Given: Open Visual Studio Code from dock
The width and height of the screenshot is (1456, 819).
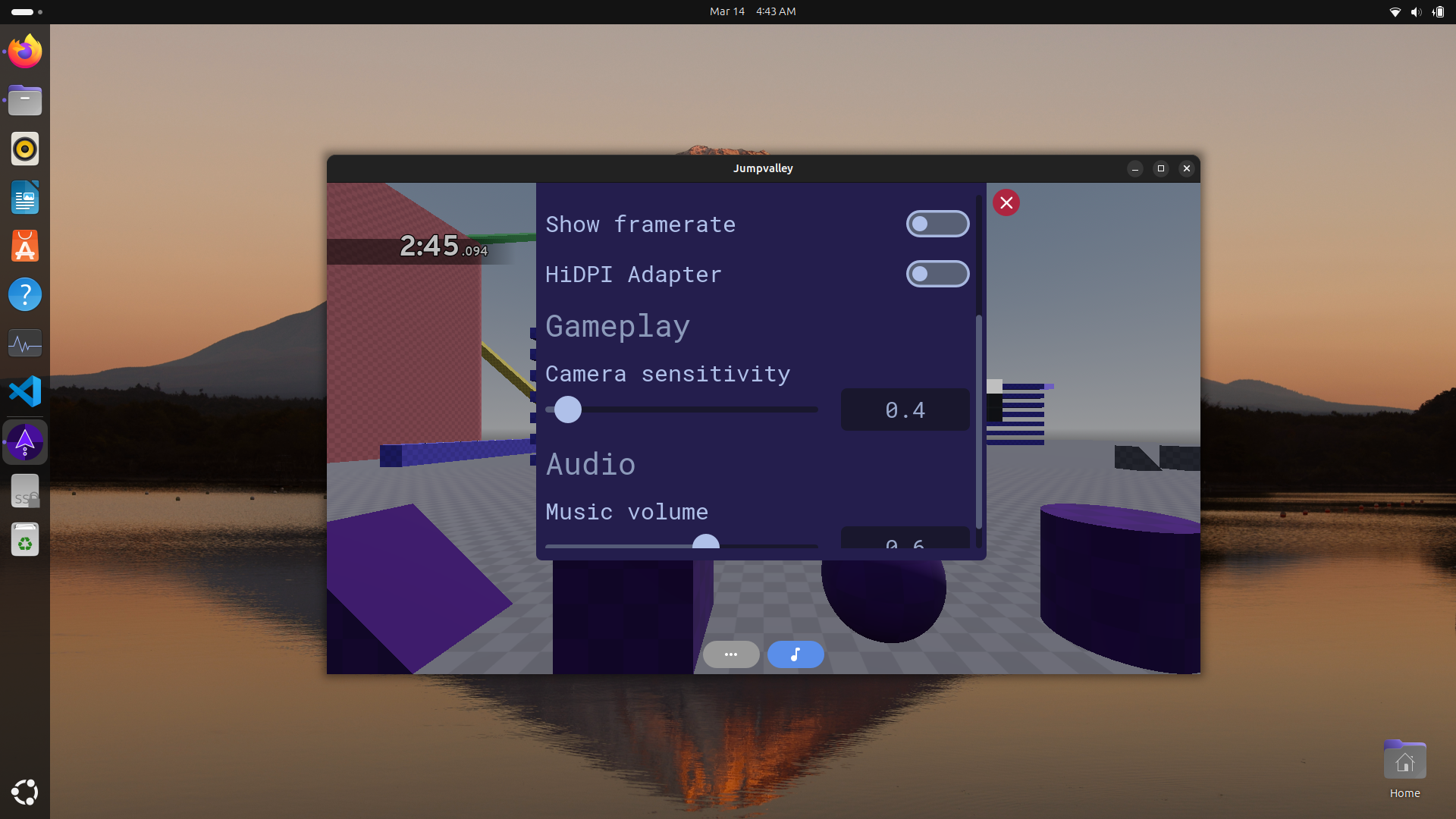Looking at the screenshot, I should coord(25,392).
